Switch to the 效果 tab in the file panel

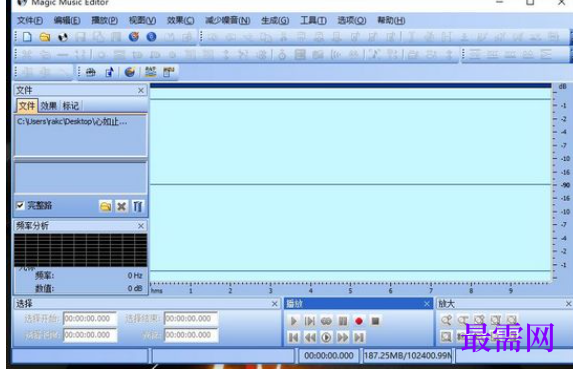click(x=49, y=106)
